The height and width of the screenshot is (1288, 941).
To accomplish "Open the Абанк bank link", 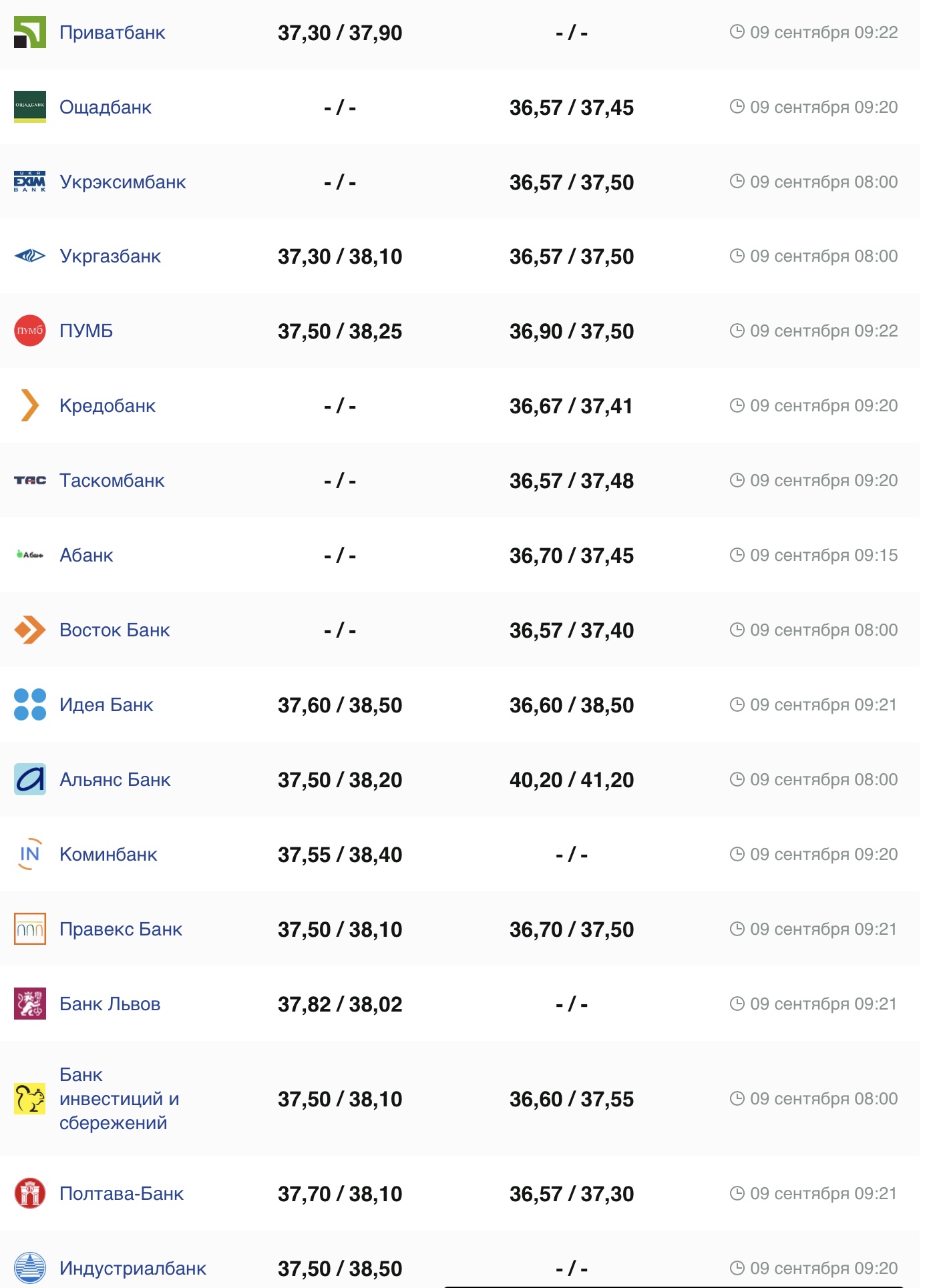I will pyautogui.click(x=86, y=556).
